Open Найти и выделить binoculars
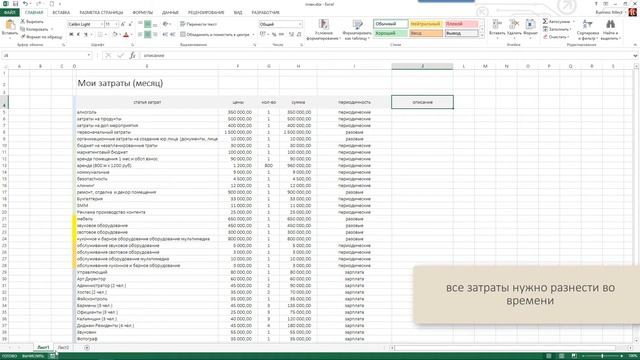 point(610,30)
